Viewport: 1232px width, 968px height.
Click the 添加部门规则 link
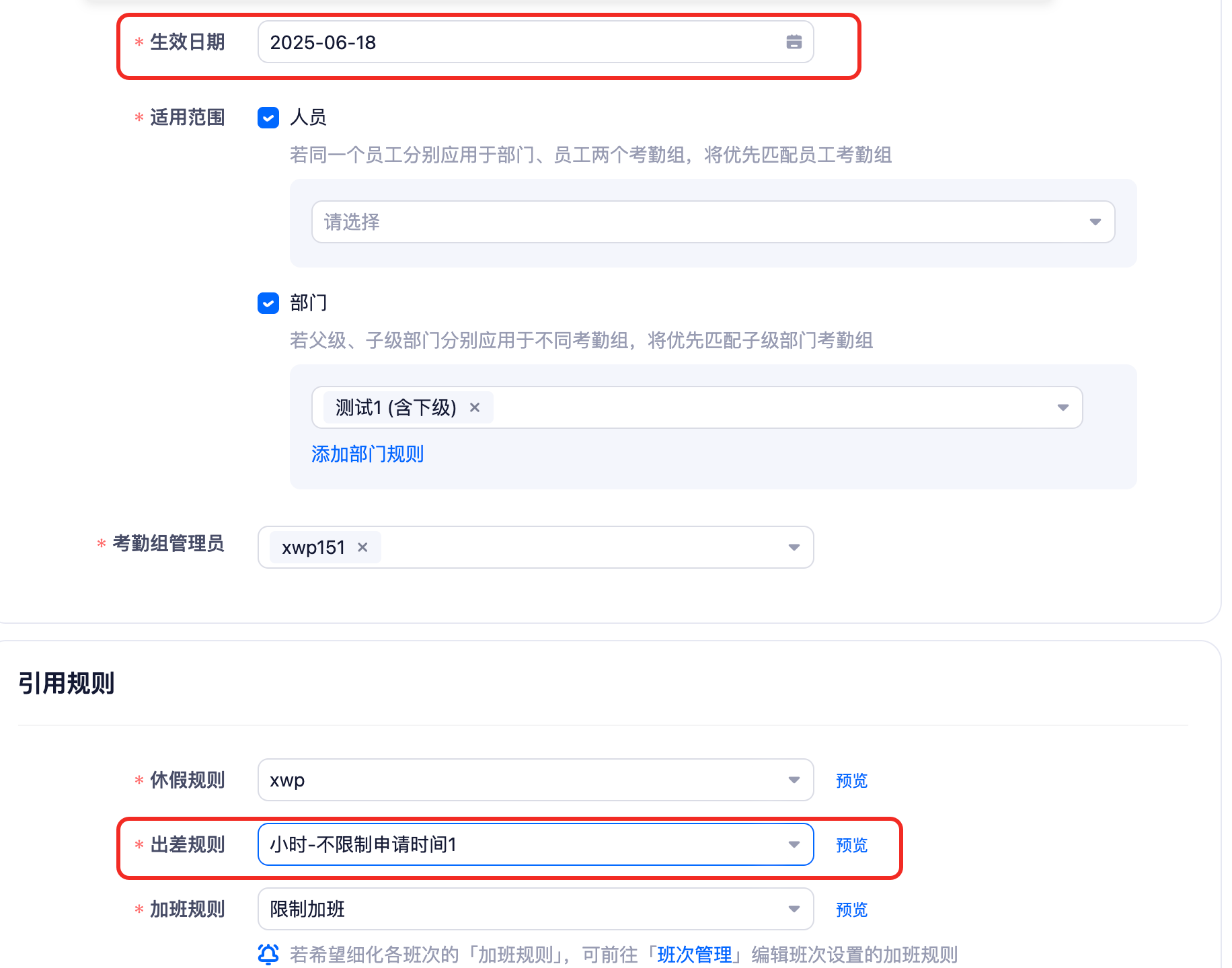pos(367,454)
